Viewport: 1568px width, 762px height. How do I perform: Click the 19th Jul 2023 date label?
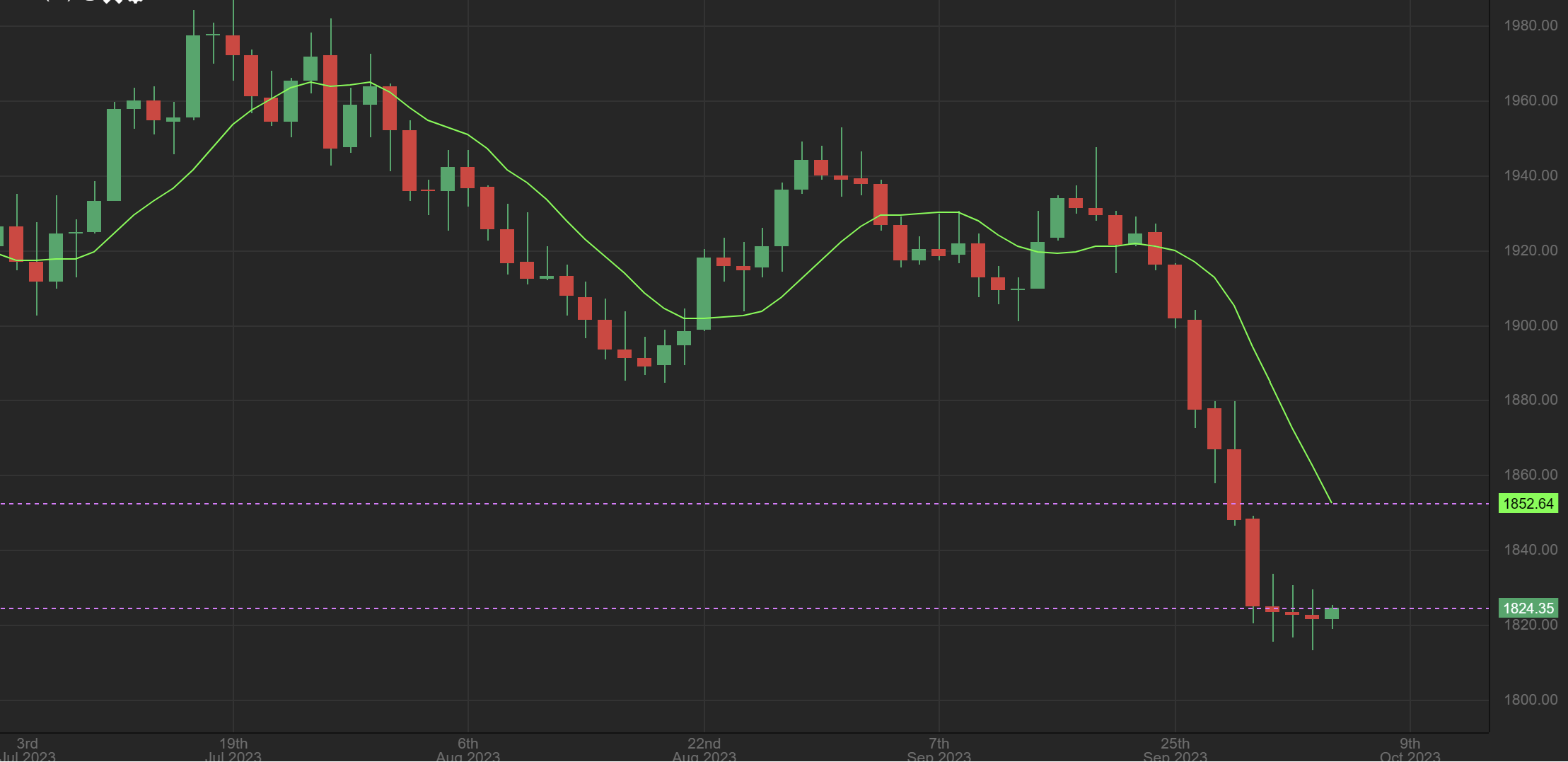[x=233, y=749]
